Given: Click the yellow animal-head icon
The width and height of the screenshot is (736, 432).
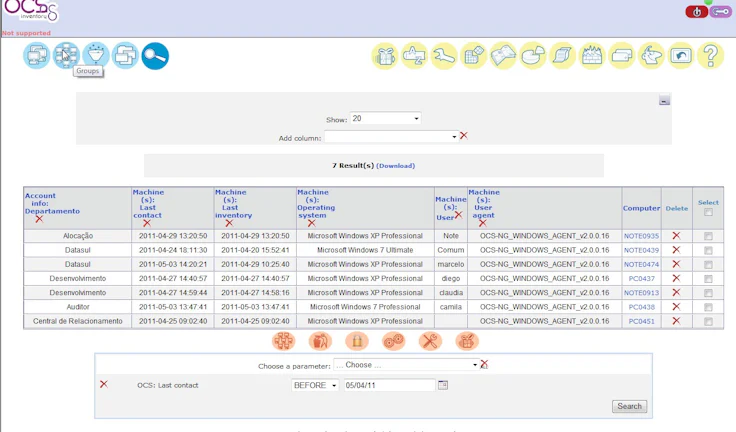Looking at the screenshot, I should pyautogui.click(x=652, y=56).
